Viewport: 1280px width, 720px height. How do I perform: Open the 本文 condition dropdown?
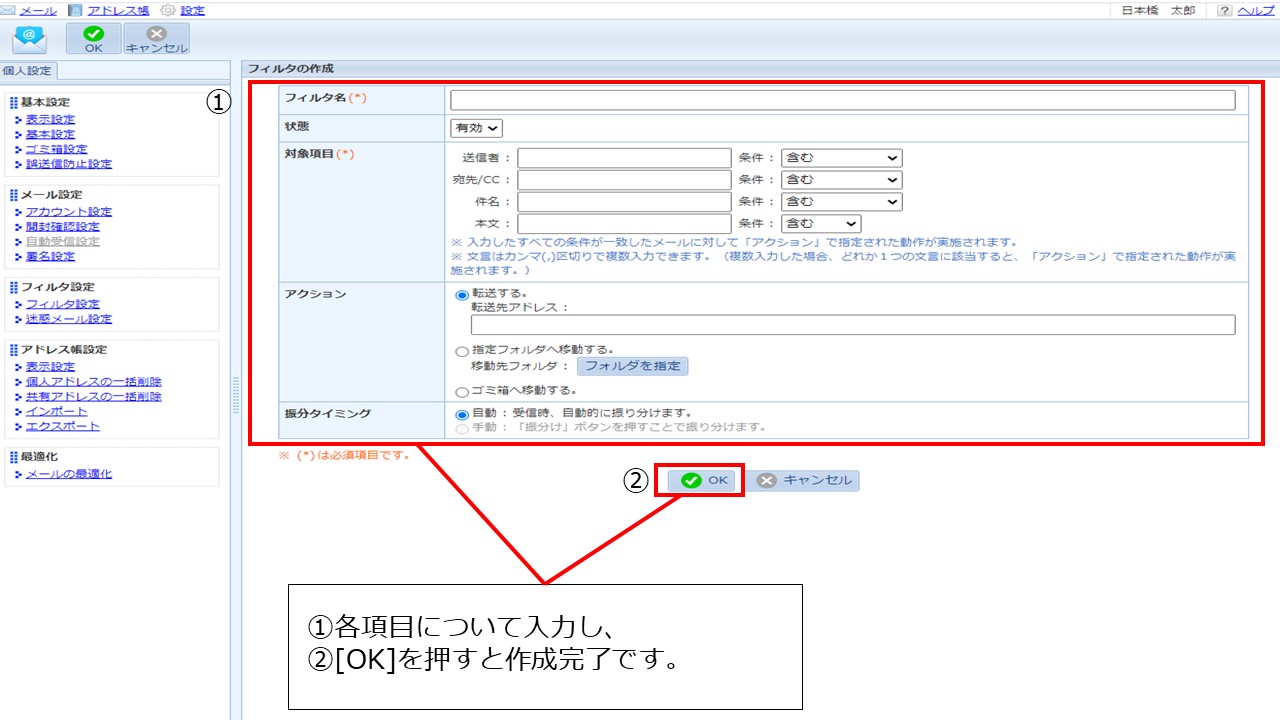820,224
